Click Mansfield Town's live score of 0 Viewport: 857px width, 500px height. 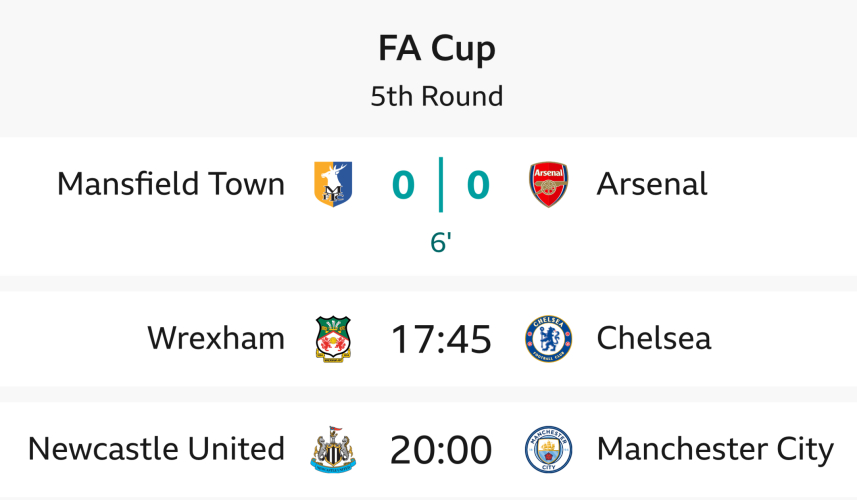pyautogui.click(x=402, y=185)
